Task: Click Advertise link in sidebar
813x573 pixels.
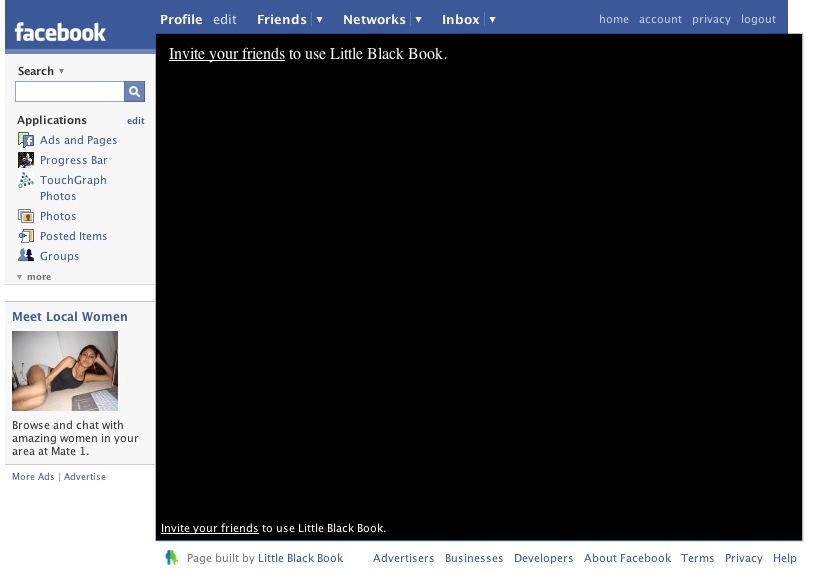Action: click(x=85, y=477)
